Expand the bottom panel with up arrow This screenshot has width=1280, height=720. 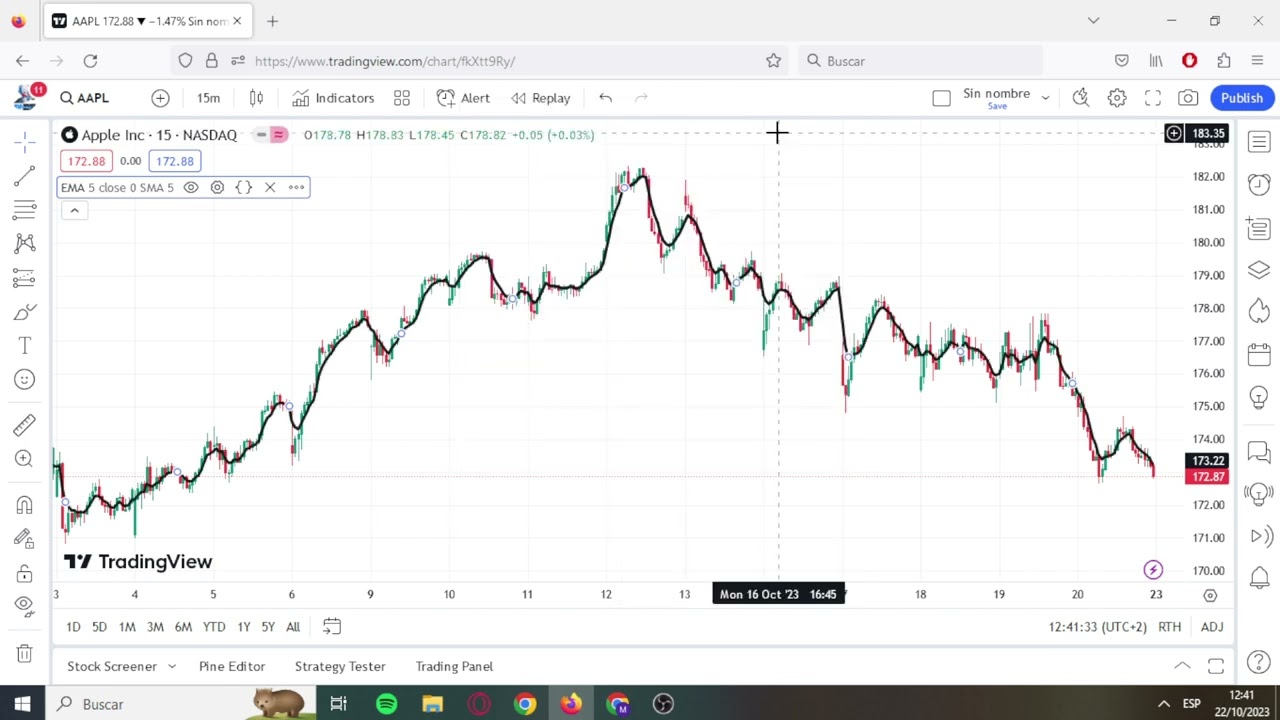coord(1182,666)
